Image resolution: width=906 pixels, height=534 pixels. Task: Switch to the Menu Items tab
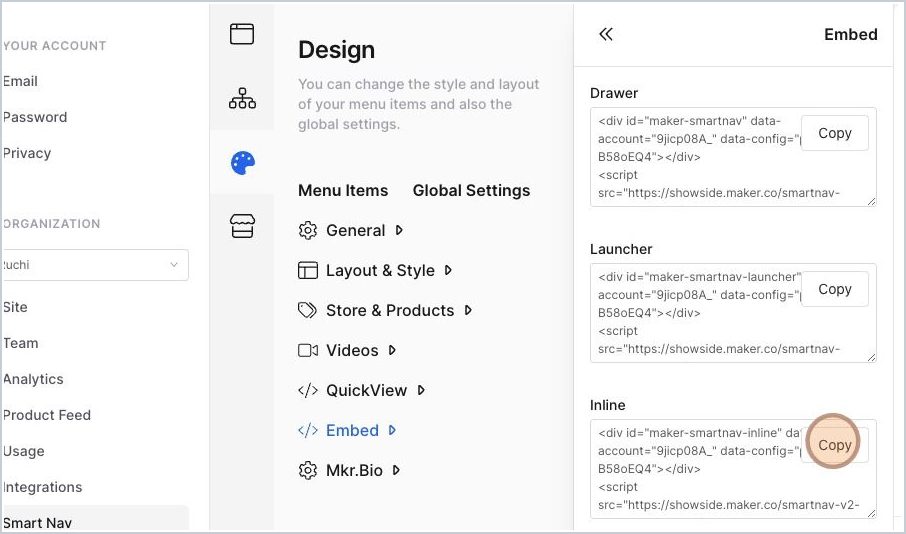coord(343,190)
